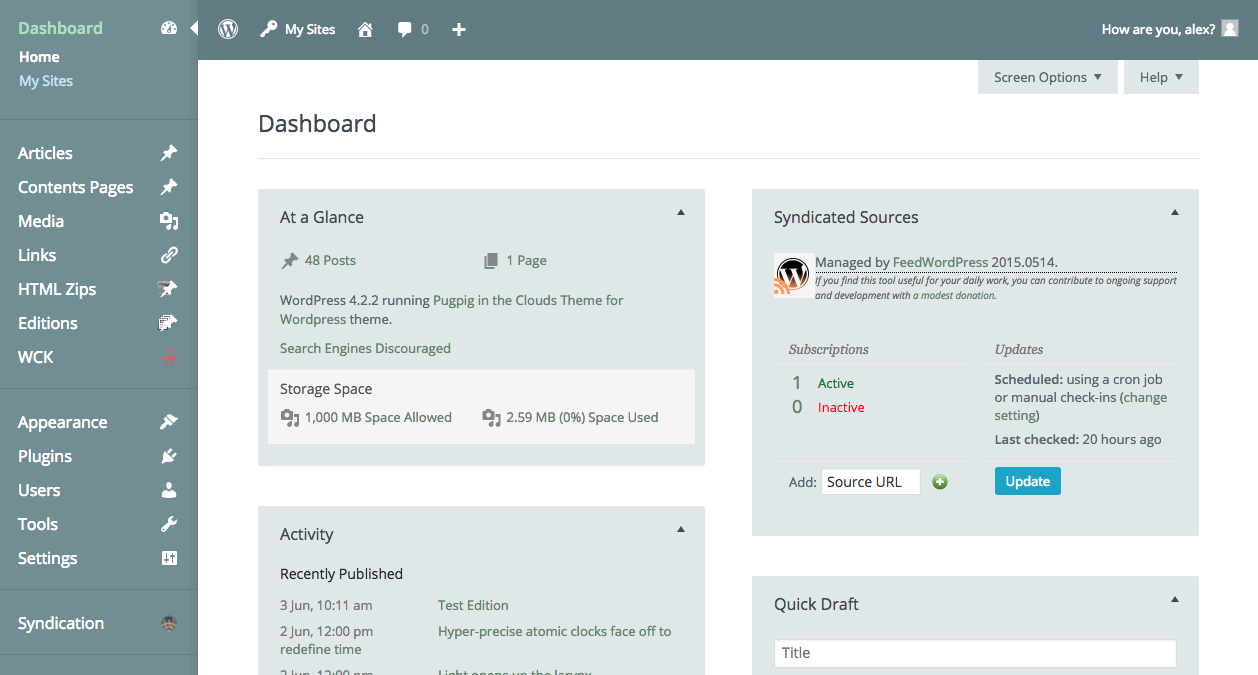1258x675 pixels.
Task: Open comments bubble icon in toolbar
Action: click(404, 29)
